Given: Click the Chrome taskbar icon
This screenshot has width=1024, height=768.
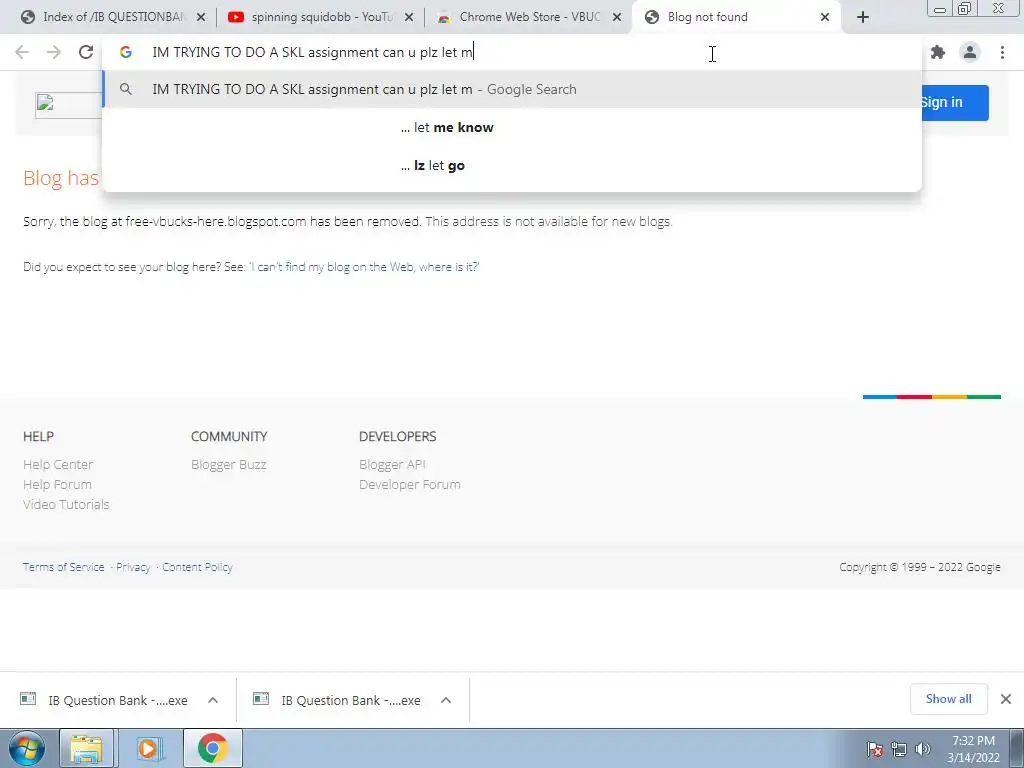Looking at the screenshot, I should coord(212,748).
